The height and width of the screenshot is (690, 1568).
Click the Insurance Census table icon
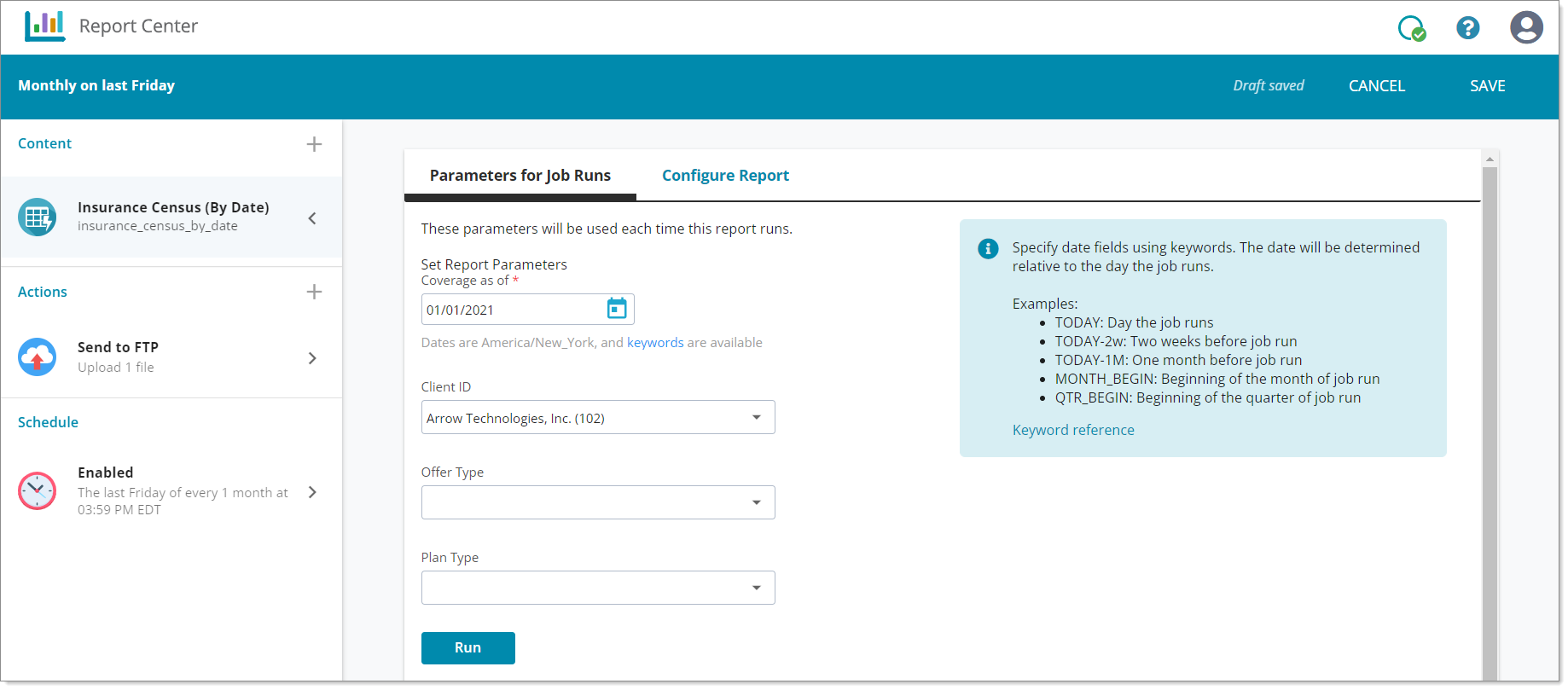tap(38, 217)
